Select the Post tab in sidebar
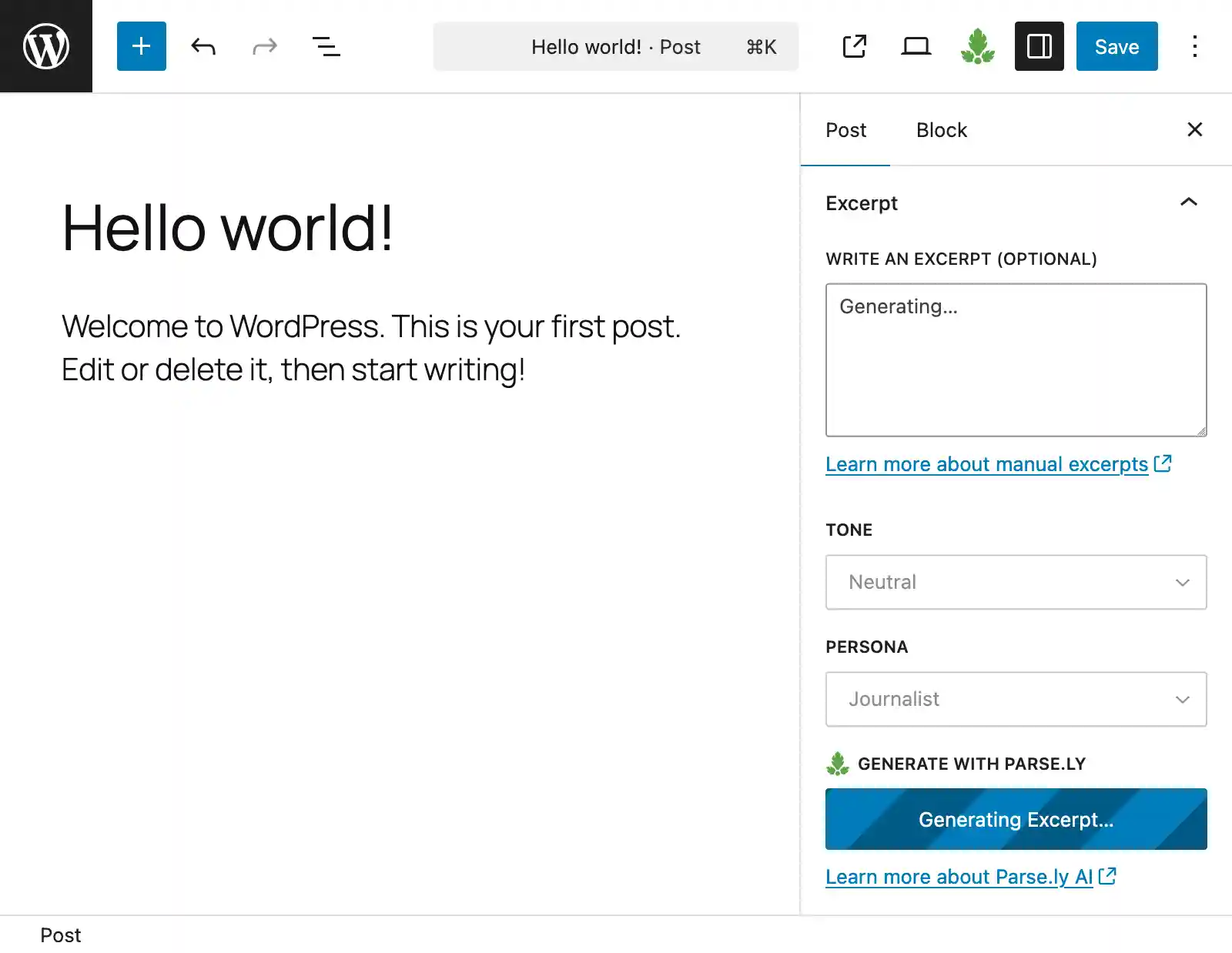The image size is (1232, 953). [x=846, y=129]
